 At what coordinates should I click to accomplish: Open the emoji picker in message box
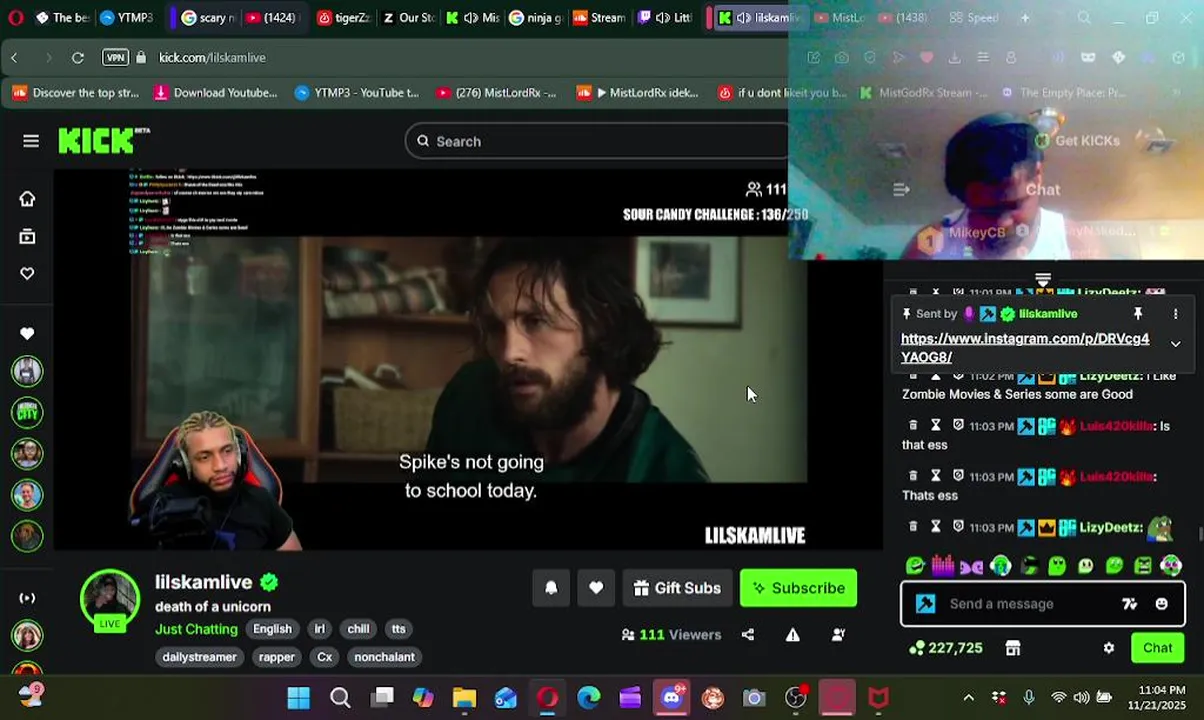(1162, 604)
